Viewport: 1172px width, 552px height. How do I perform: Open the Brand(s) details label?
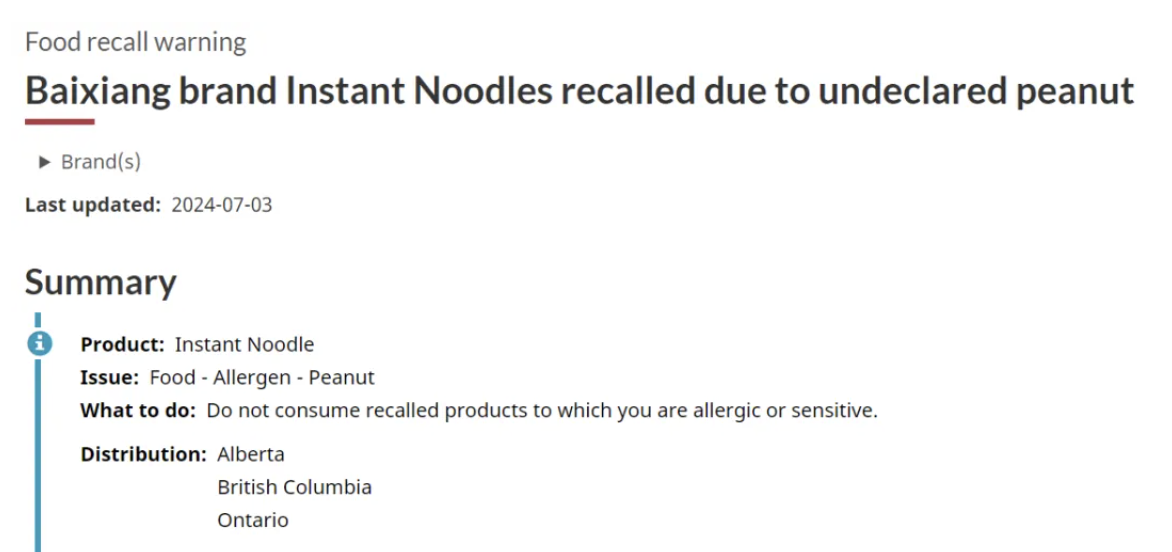[101, 161]
